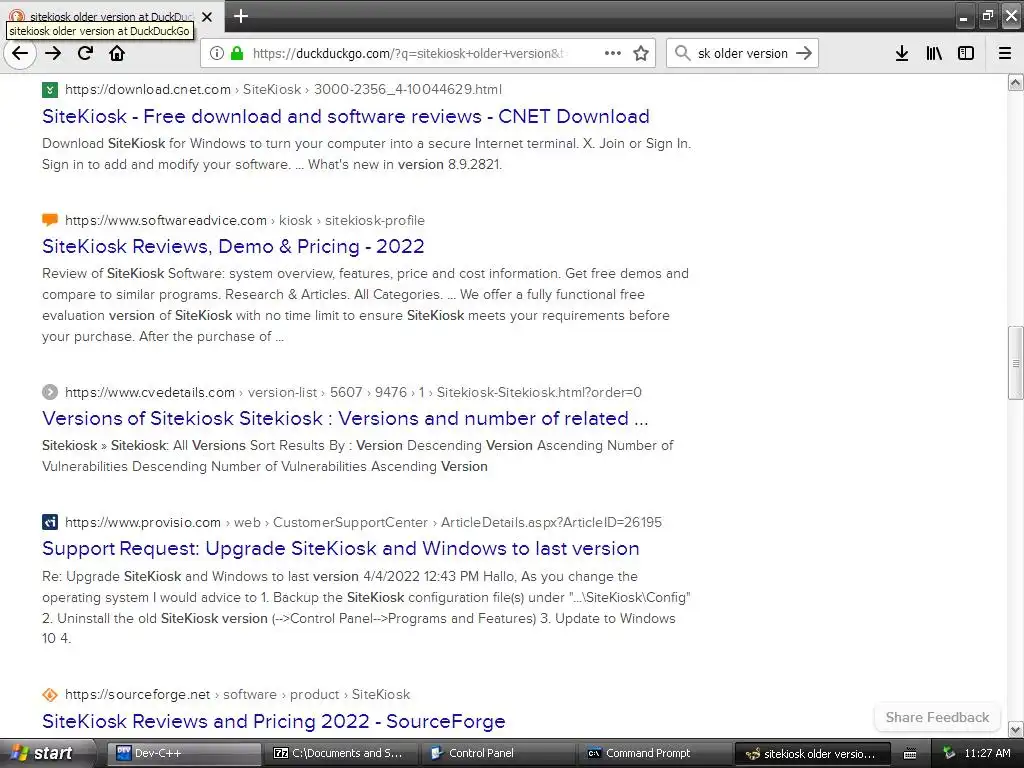Focus the sk older version search field
Image resolution: width=1024 pixels, height=768 pixels.
click(x=743, y=54)
